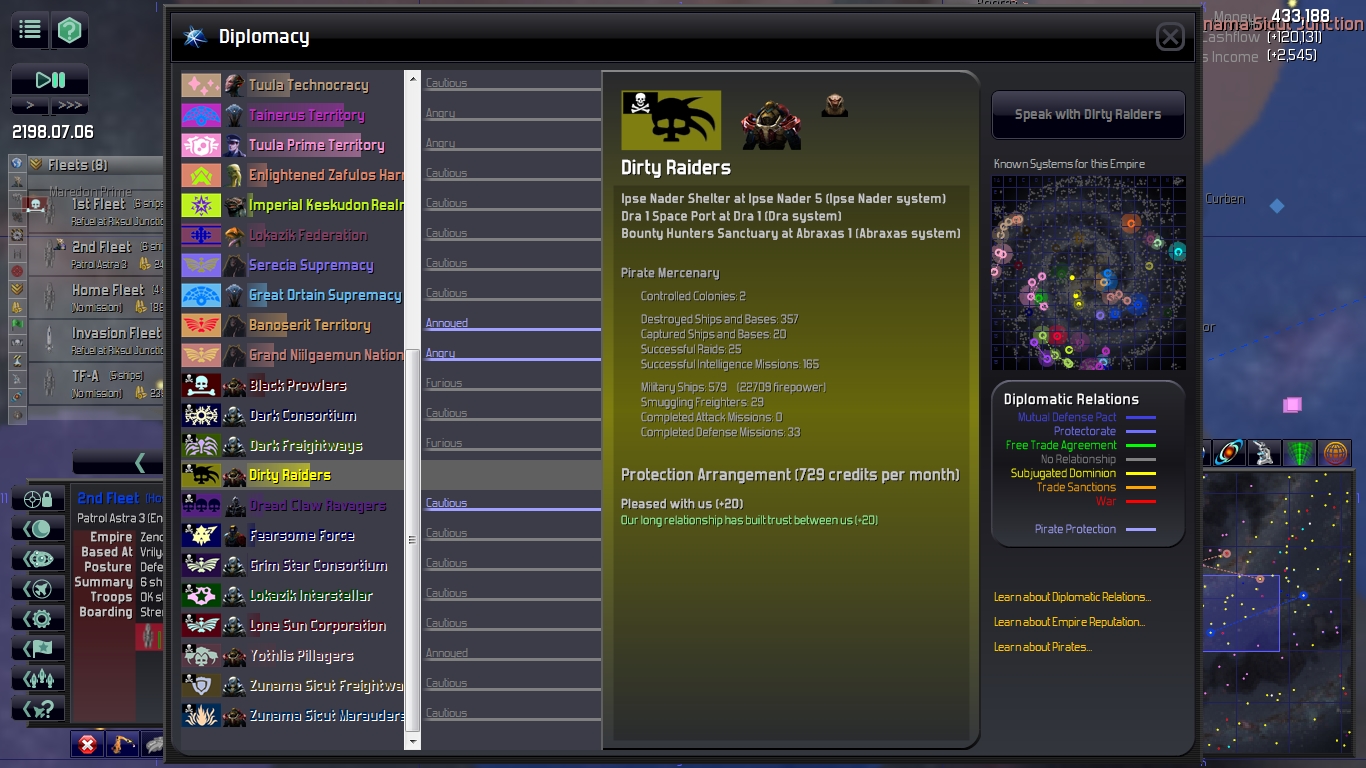Select Tuula Technocracy in empire list
1366x768 pixels.
tap(292, 85)
